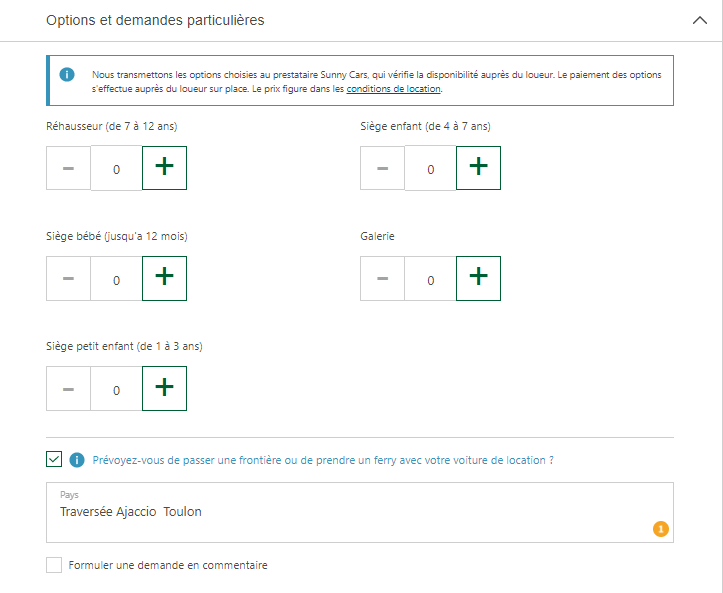The image size is (723, 593).
Task: Decrease Réhausseur count with minus
Action: coord(68,168)
